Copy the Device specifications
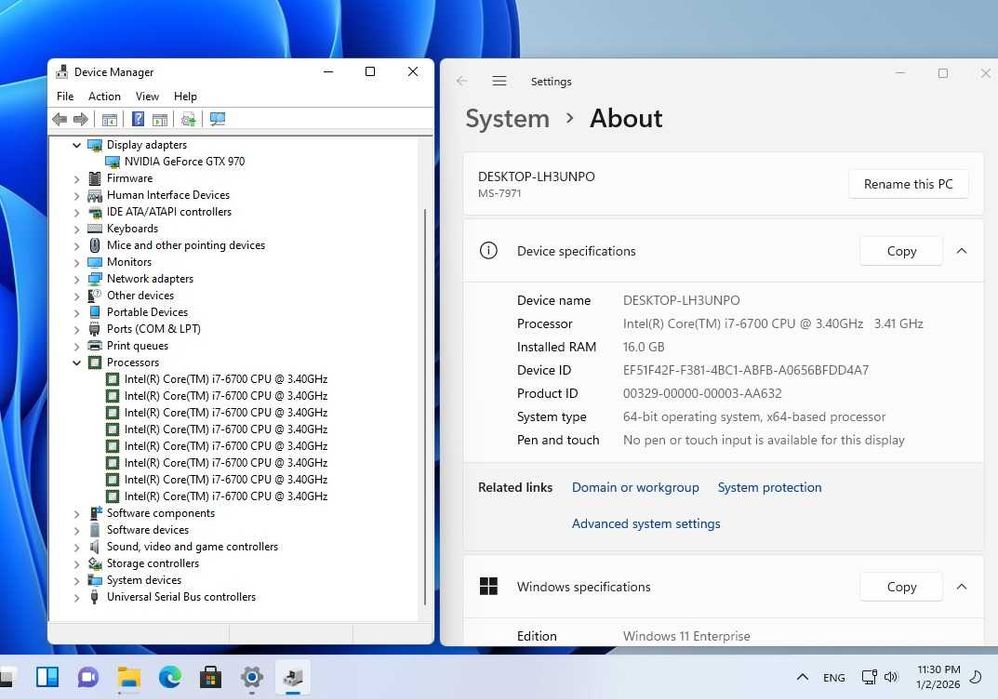Screen dimensions: 998x699 [x=901, y=251]
